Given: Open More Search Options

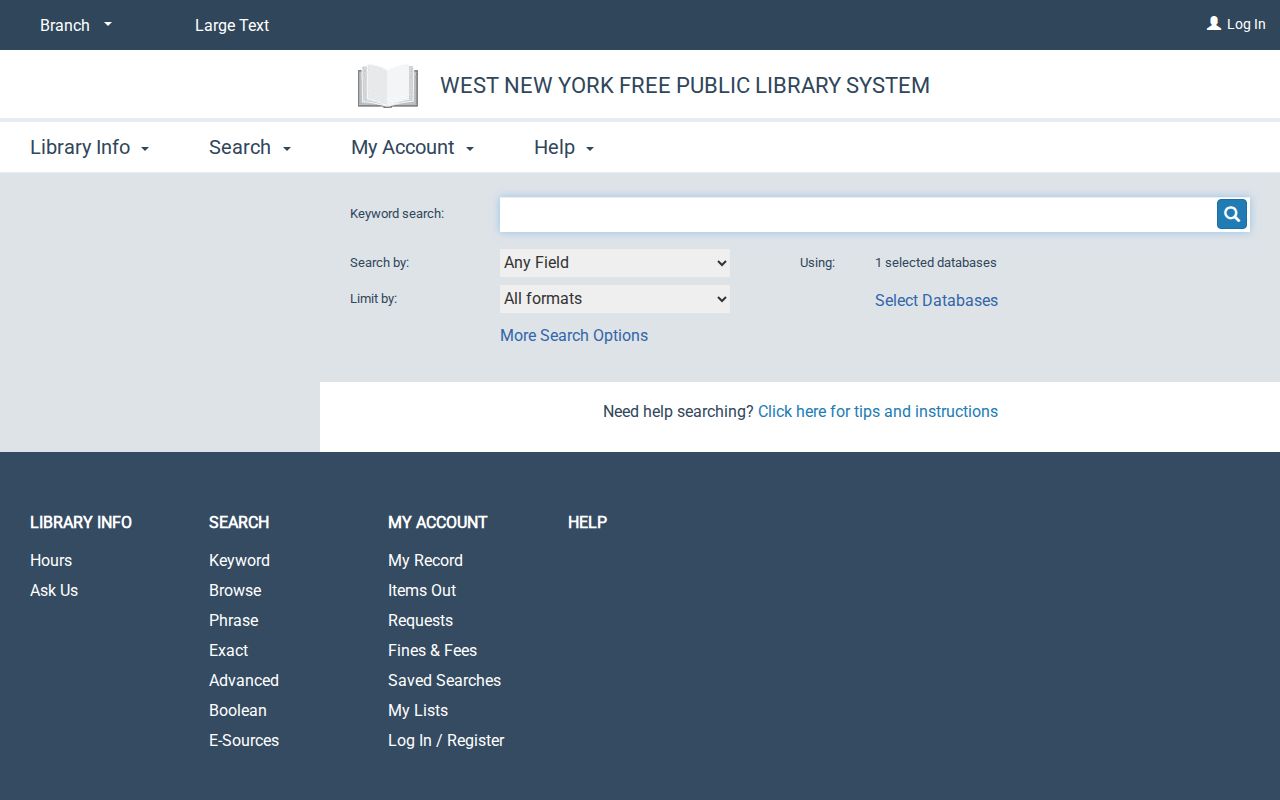Looking at the screenshot, I should pos(574,335).
